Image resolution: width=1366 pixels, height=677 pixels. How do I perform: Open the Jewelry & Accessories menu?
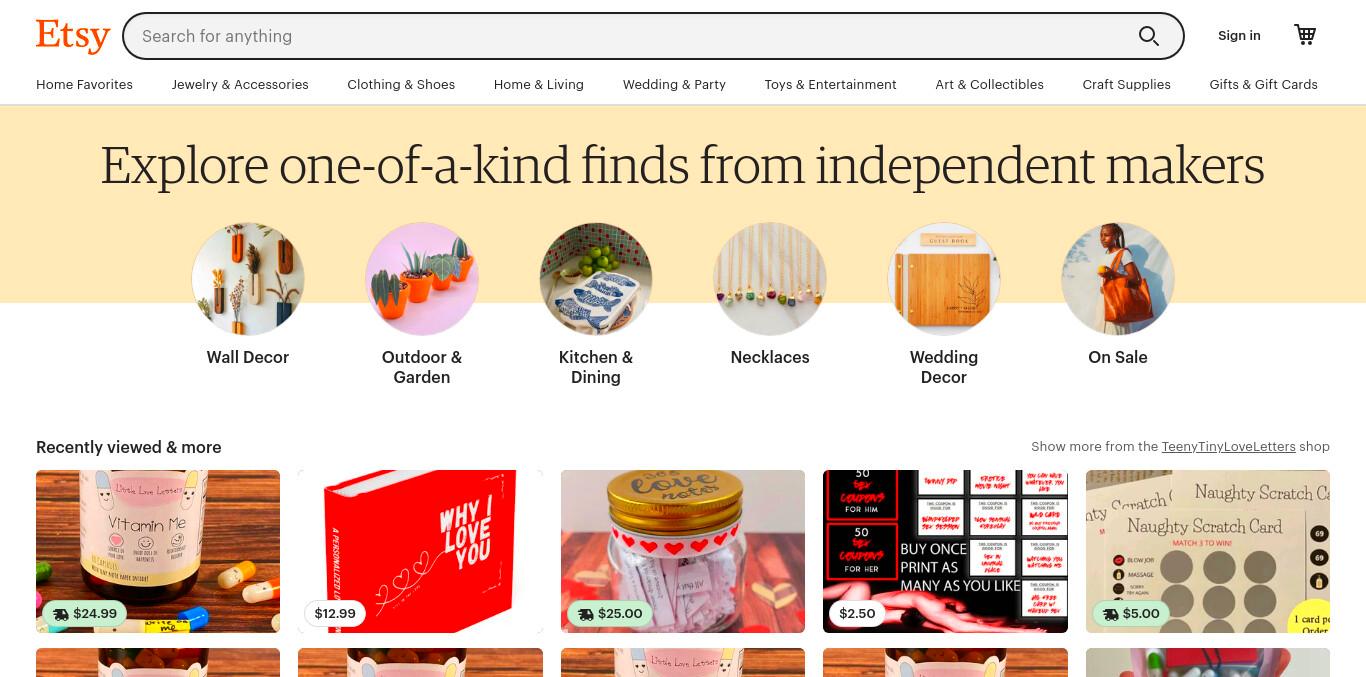coord(240,85)
